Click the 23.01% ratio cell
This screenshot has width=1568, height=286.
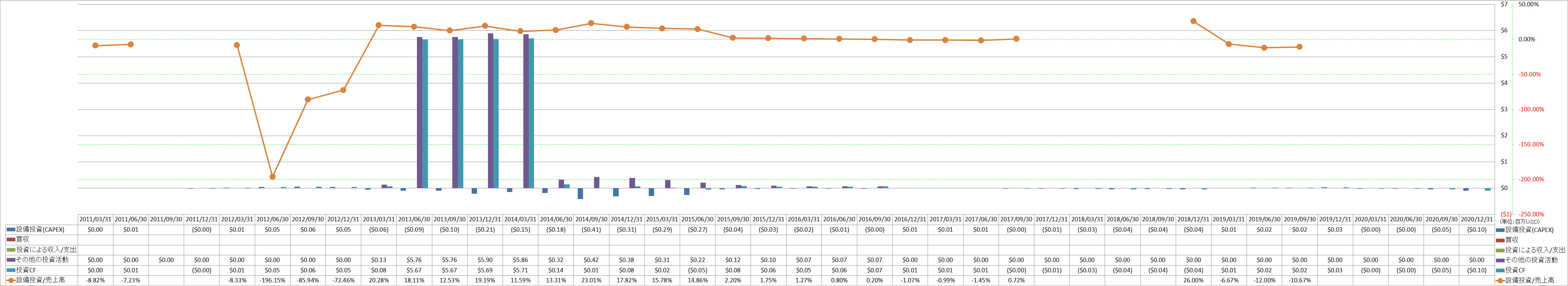[x=592, y=281]
